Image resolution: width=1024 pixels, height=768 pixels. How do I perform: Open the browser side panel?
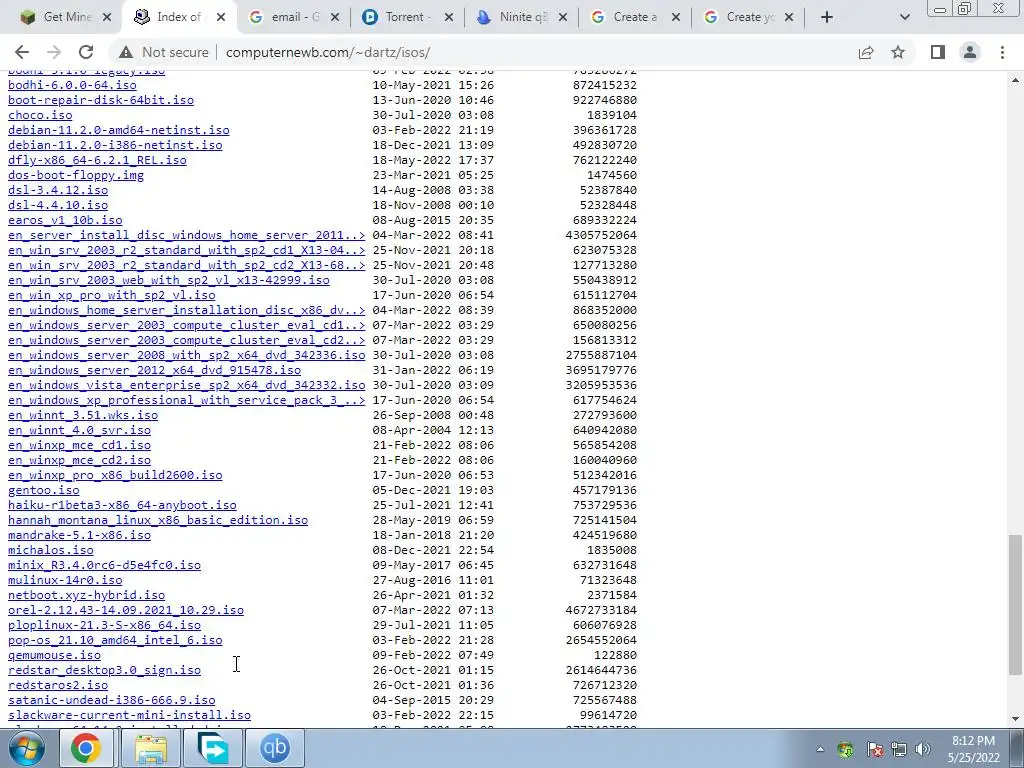(938, 52)
